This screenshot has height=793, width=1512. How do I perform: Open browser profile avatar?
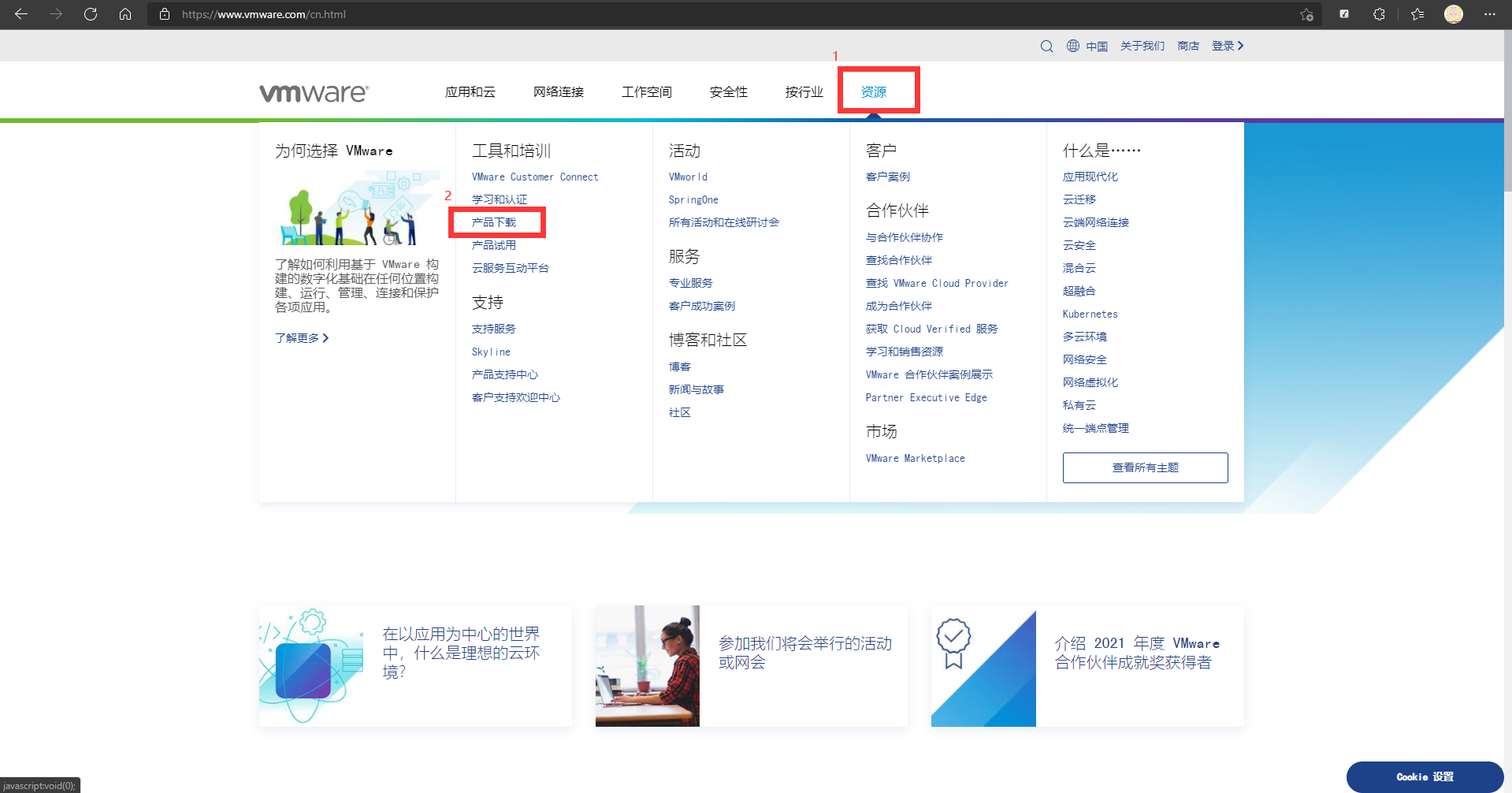[1454, 14]
